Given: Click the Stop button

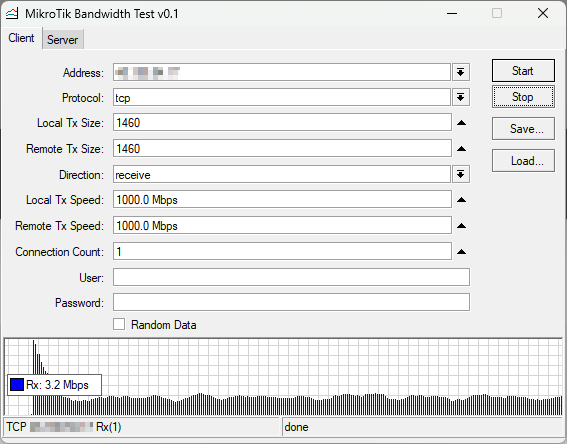Looking at the screenshot, I should [523, 97].
